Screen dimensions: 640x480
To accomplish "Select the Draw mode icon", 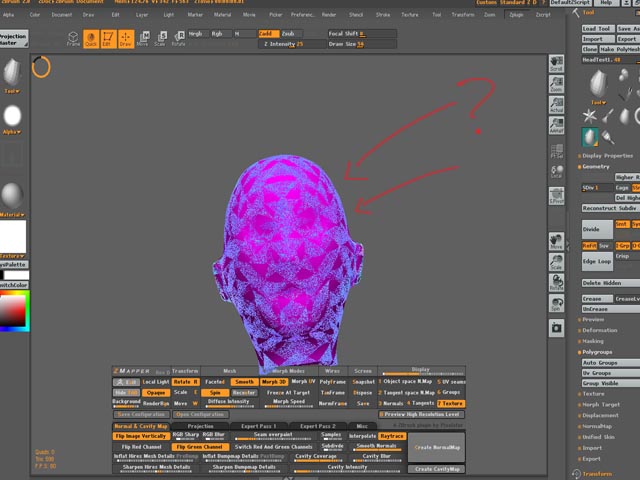I will click(x=126, y=39).
